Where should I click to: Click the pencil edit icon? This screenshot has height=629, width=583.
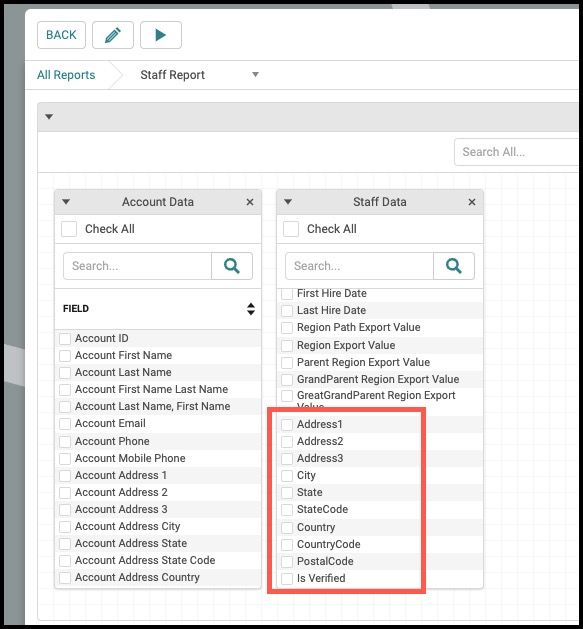[113, 35]
